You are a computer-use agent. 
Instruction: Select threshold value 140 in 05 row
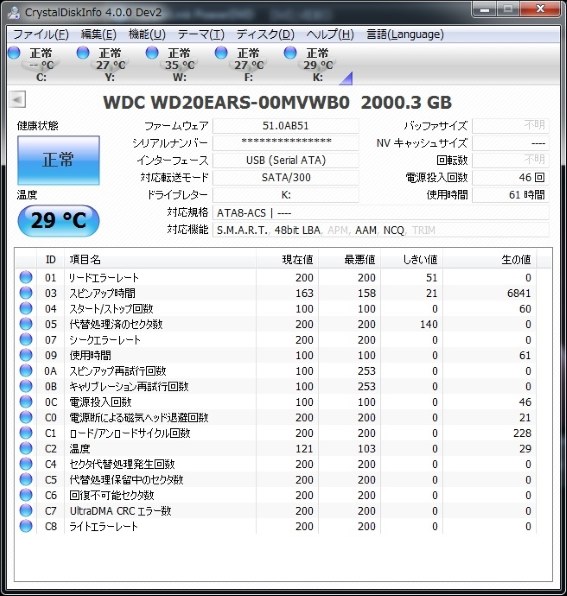(x=429, y=324)
